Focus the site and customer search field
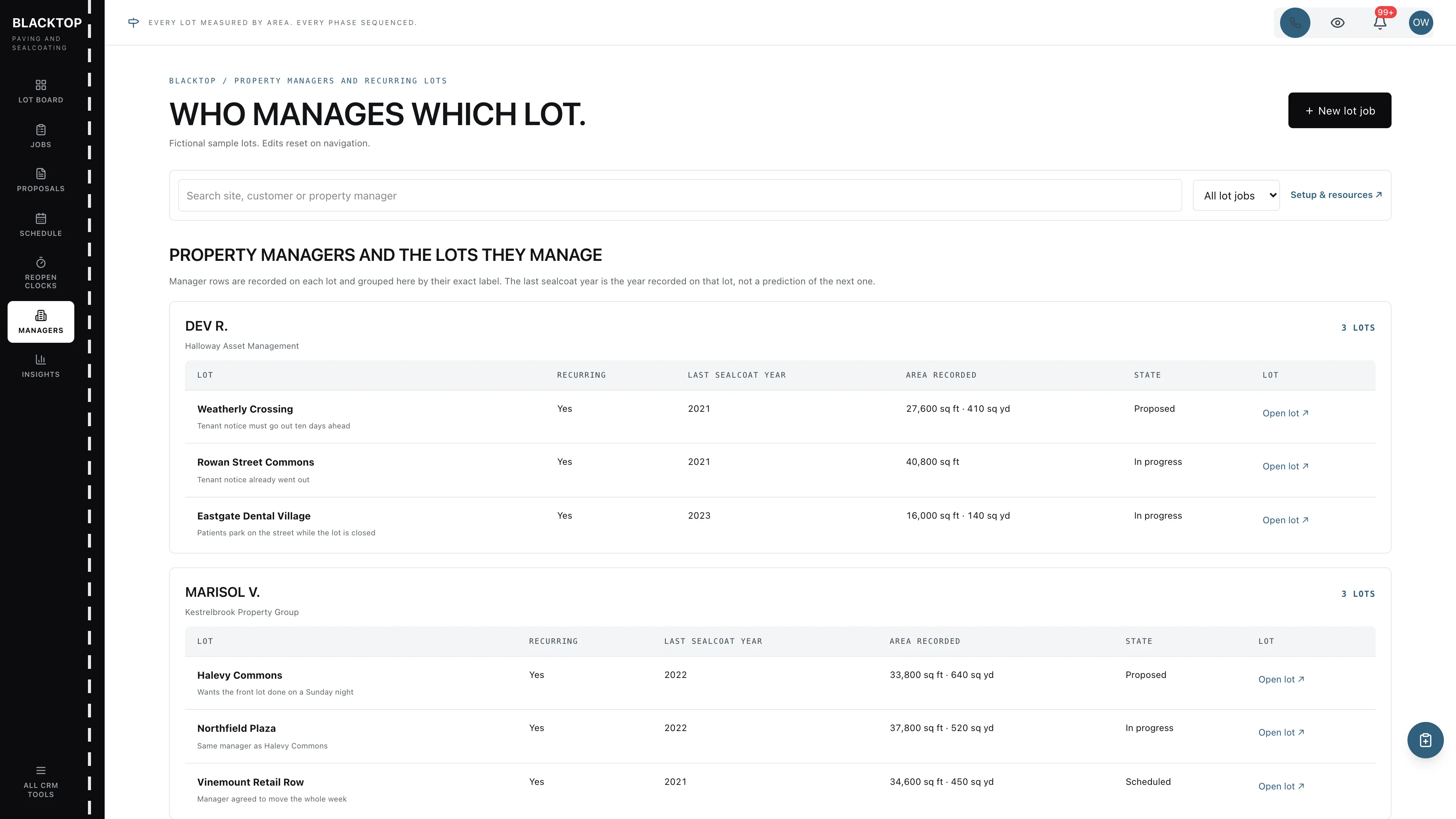 (679, 196)
